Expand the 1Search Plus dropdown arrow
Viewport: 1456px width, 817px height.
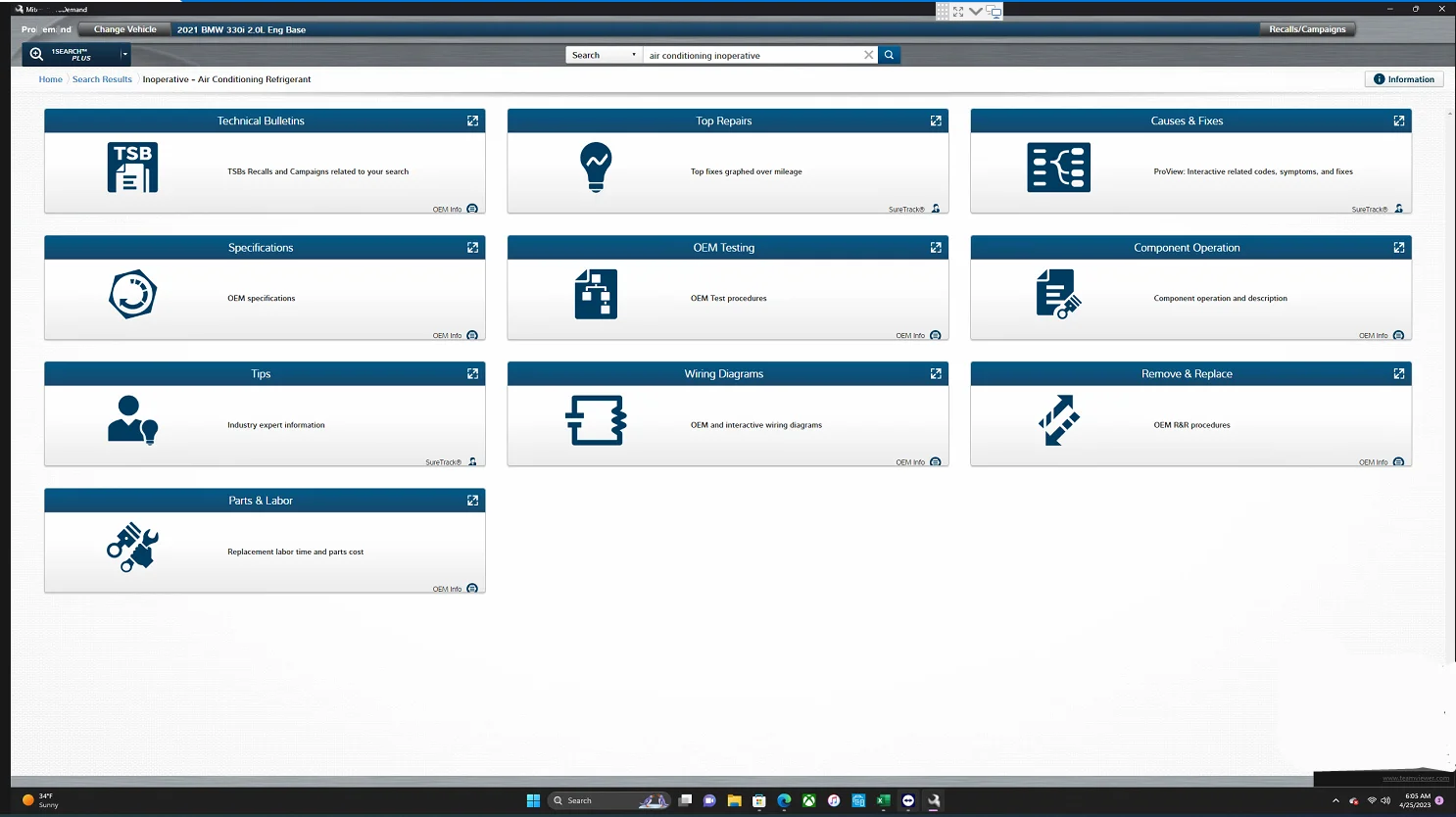click(124, 54)
